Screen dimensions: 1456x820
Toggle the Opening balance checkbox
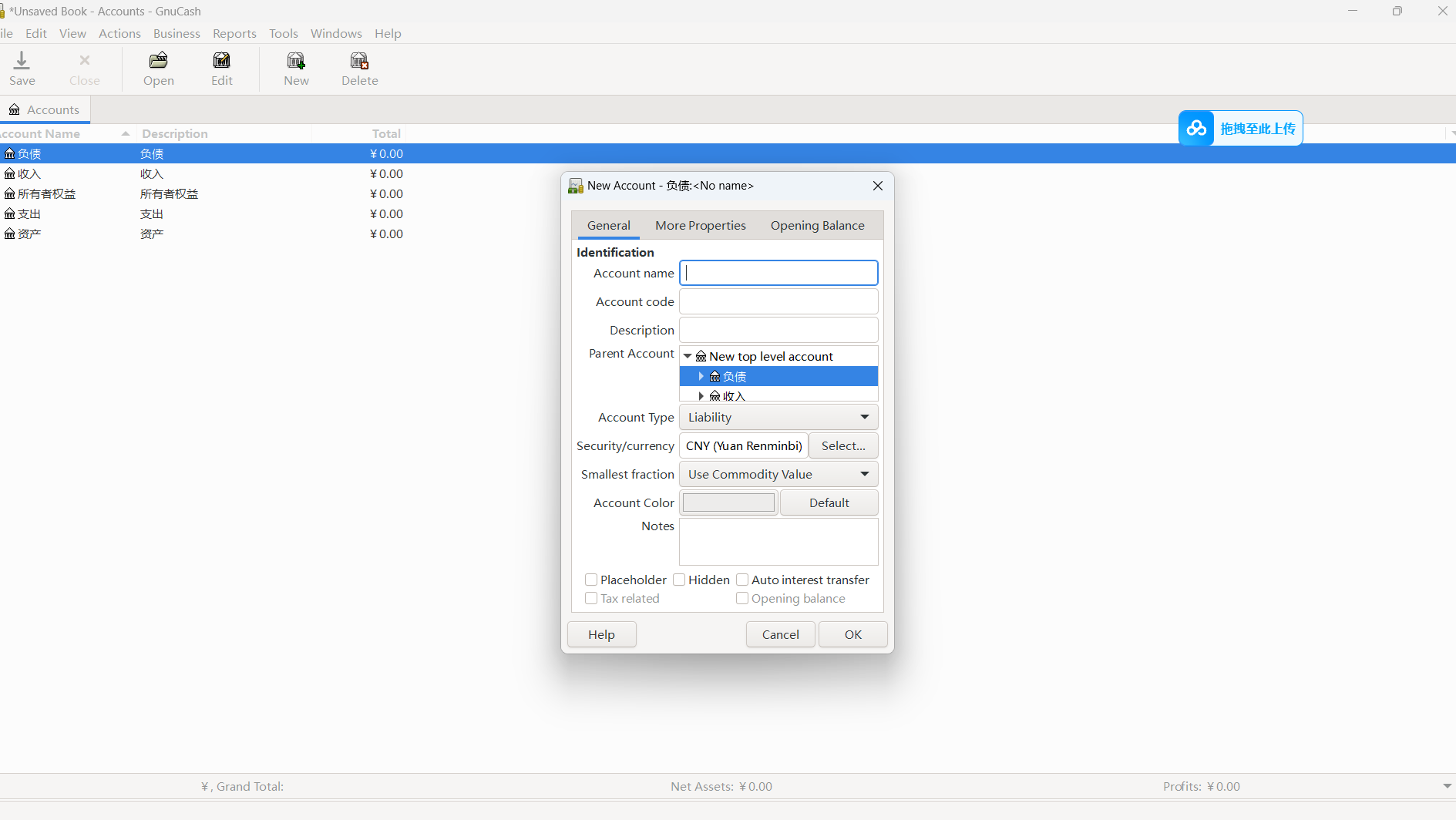point(742,598)
